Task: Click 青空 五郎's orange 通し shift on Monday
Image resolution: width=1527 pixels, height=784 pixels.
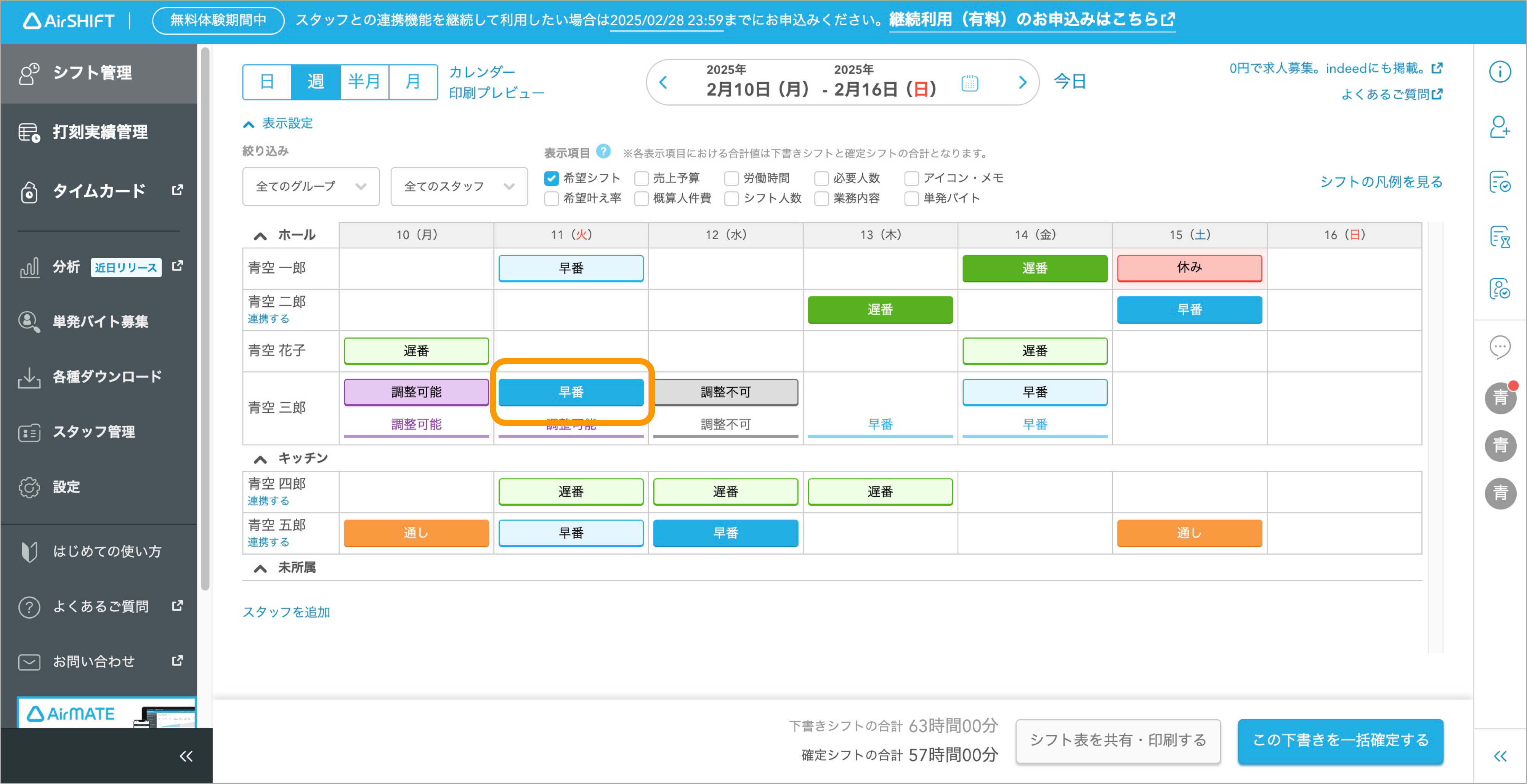Action: coord(416,533)
